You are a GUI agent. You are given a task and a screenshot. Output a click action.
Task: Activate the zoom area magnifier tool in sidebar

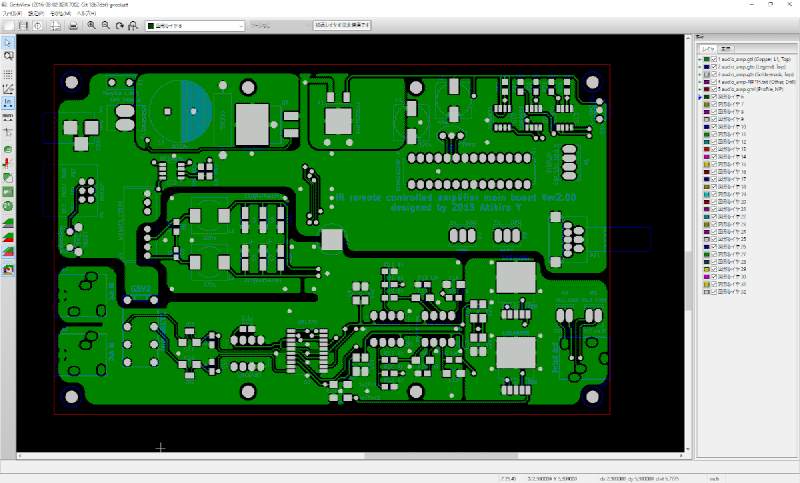[x=8, y=57]
